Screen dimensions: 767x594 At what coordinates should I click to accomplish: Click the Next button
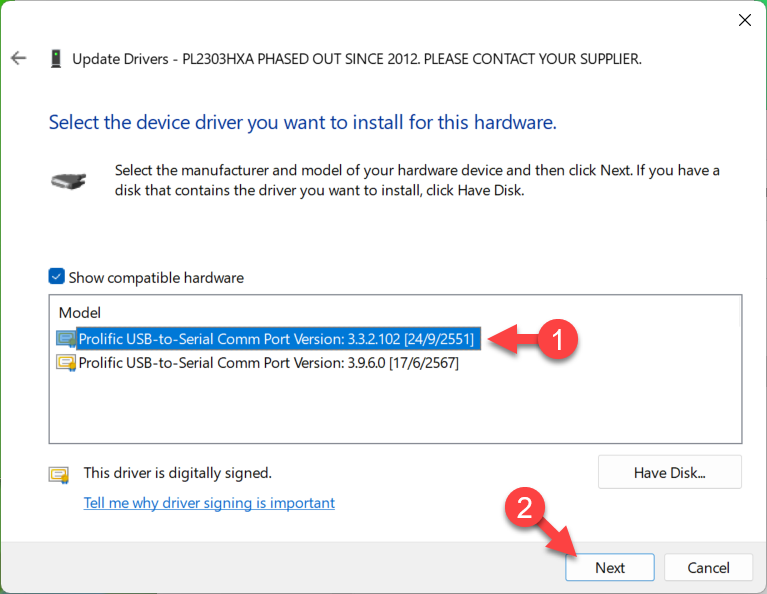(610, 568)
